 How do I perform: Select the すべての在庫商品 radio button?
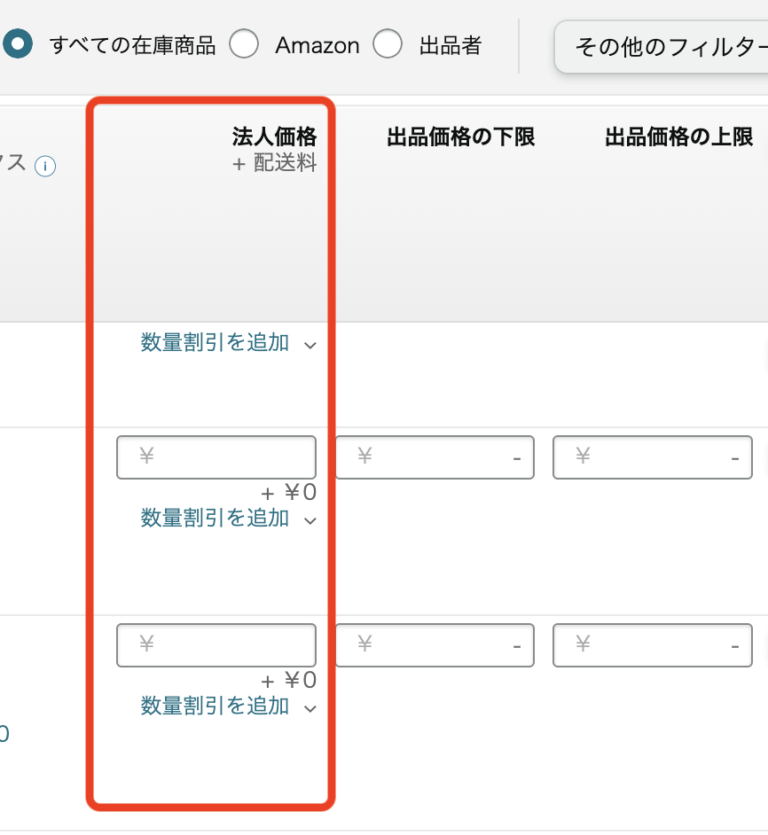(18, 45)
